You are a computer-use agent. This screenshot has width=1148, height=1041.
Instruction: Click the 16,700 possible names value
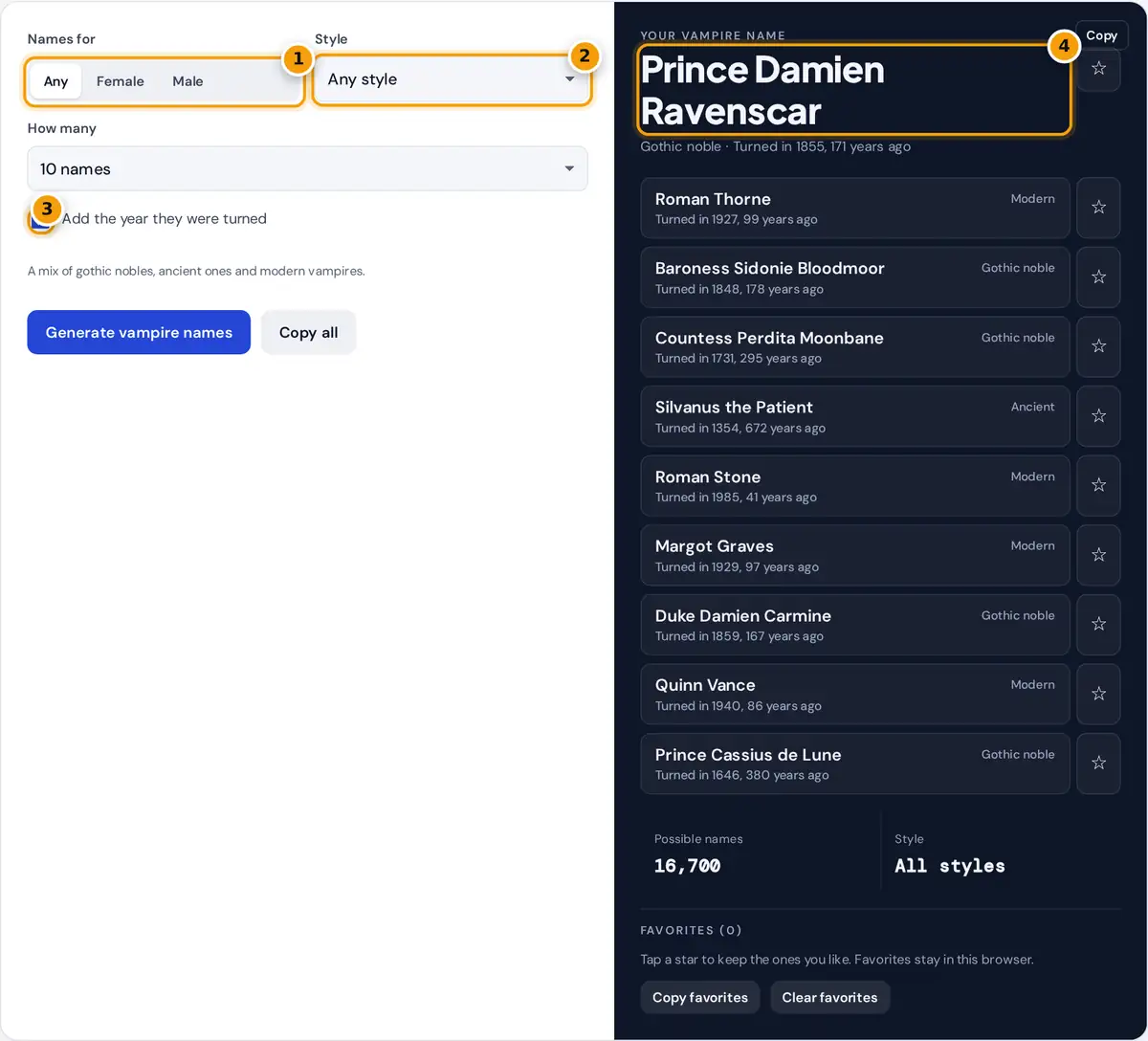click(687, 866)
